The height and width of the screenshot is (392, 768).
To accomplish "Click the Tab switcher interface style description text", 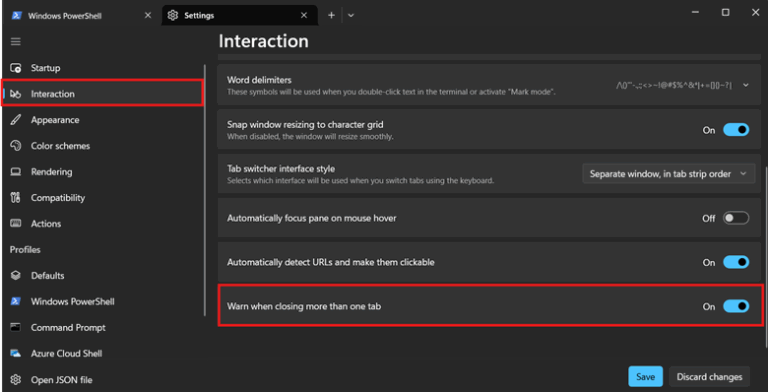I will point(360,181).
